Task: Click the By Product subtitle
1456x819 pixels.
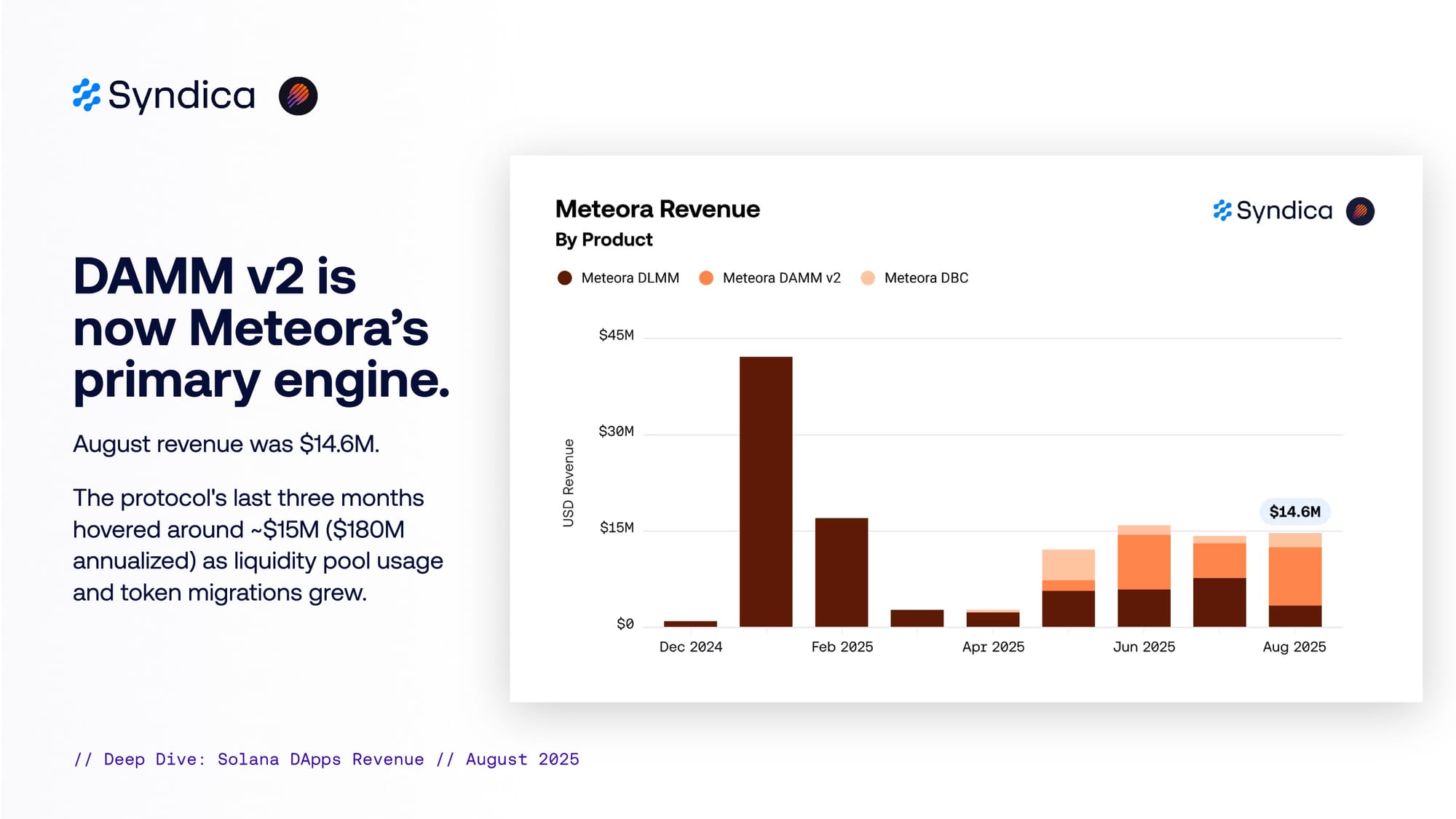Action: pyautogui.click(x=604, y=240)
